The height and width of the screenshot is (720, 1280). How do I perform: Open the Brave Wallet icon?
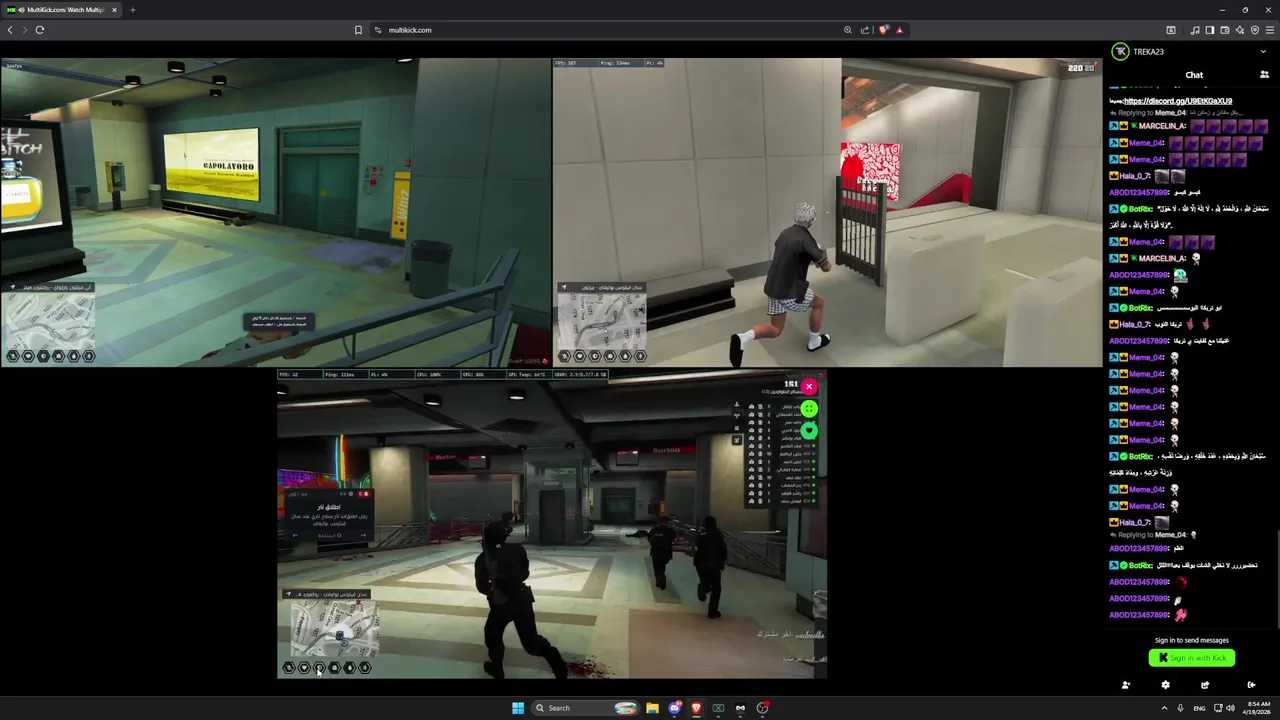(1224, 30)
